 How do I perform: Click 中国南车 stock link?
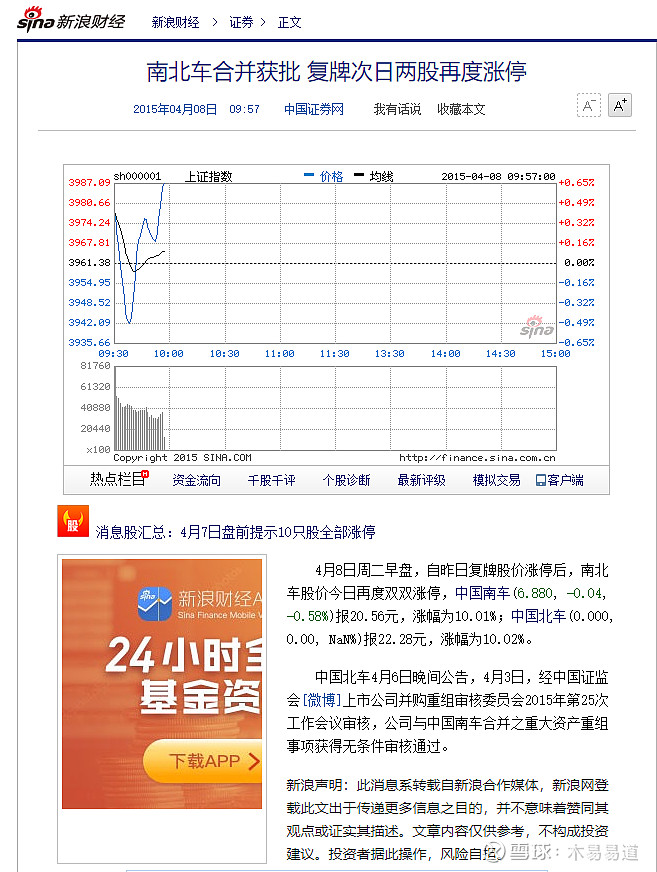click(482, 593)
